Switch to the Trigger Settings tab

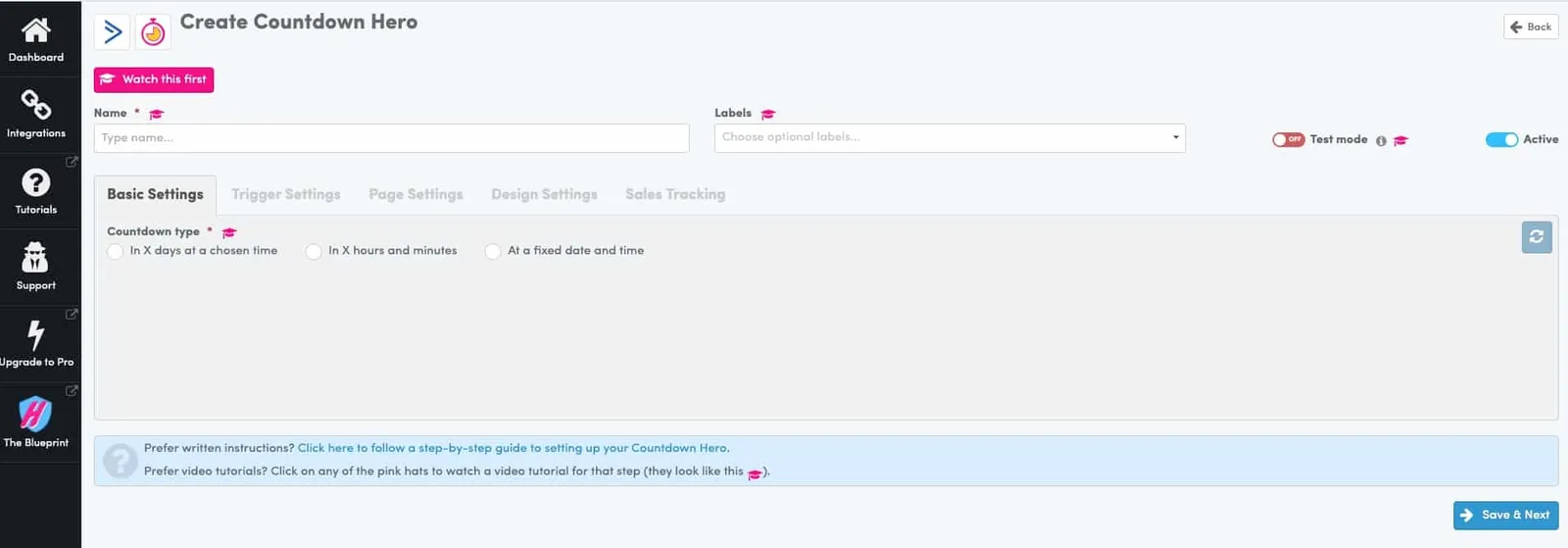click(x=286, y=194)
